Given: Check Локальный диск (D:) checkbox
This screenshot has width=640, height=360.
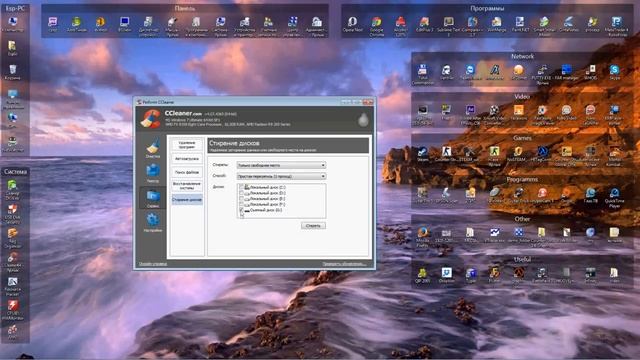Looking at the screenshot, I should (242, 193).
